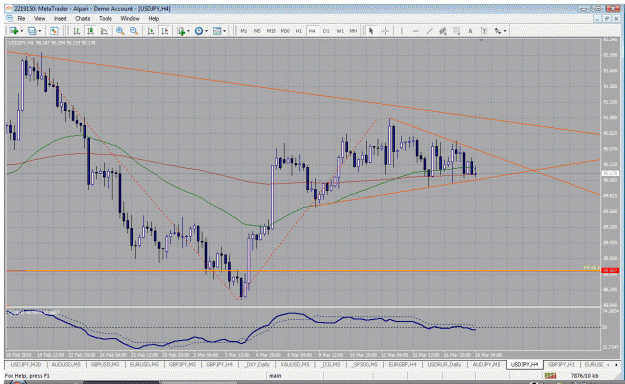
Task: Click the Profiles icon
Action: (32, 31)
